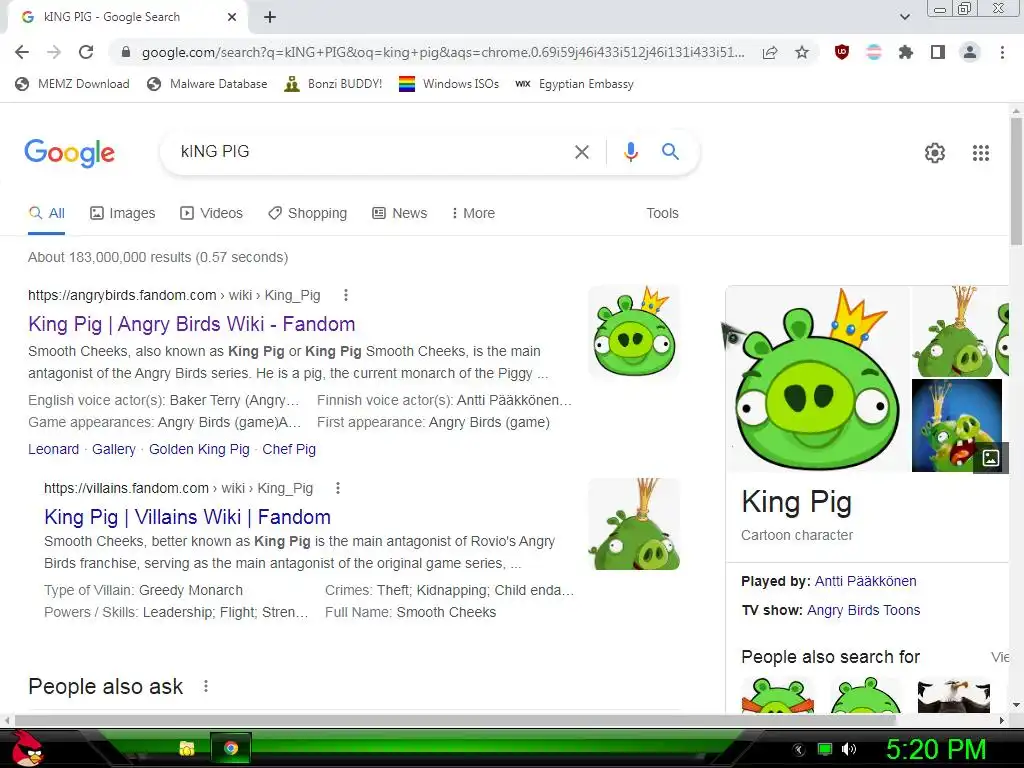
Task: Open the Angry Birds Toons link
Action: pos(863,610)
